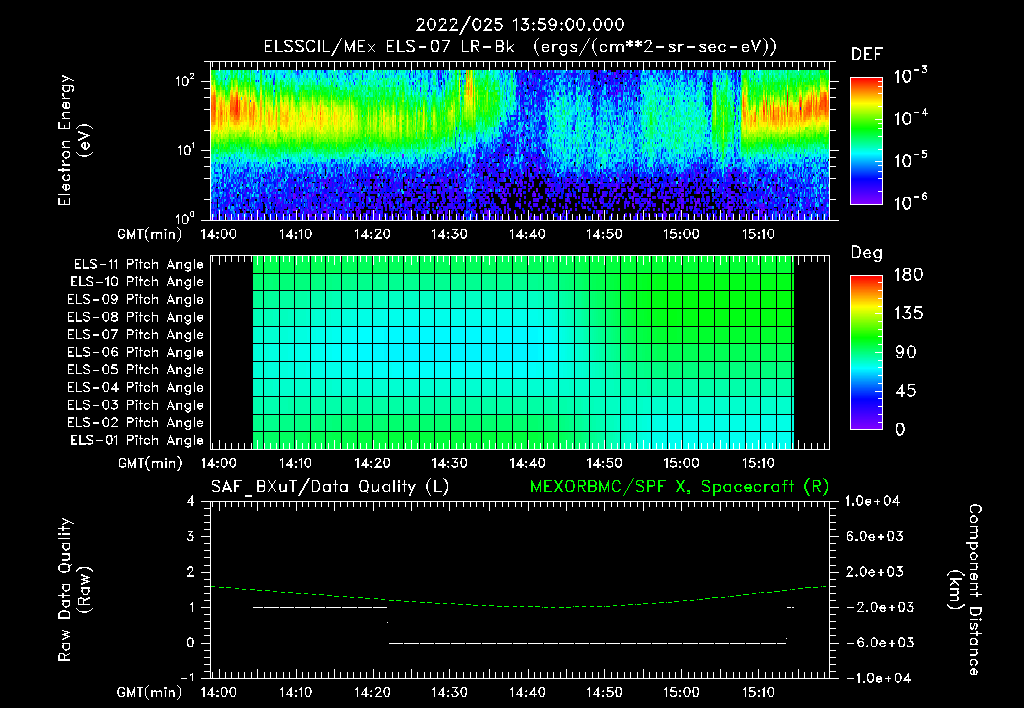Click the Deg label above pitch color bar
This screenshot has width=1024, height=708.
[x=867, y=253]
